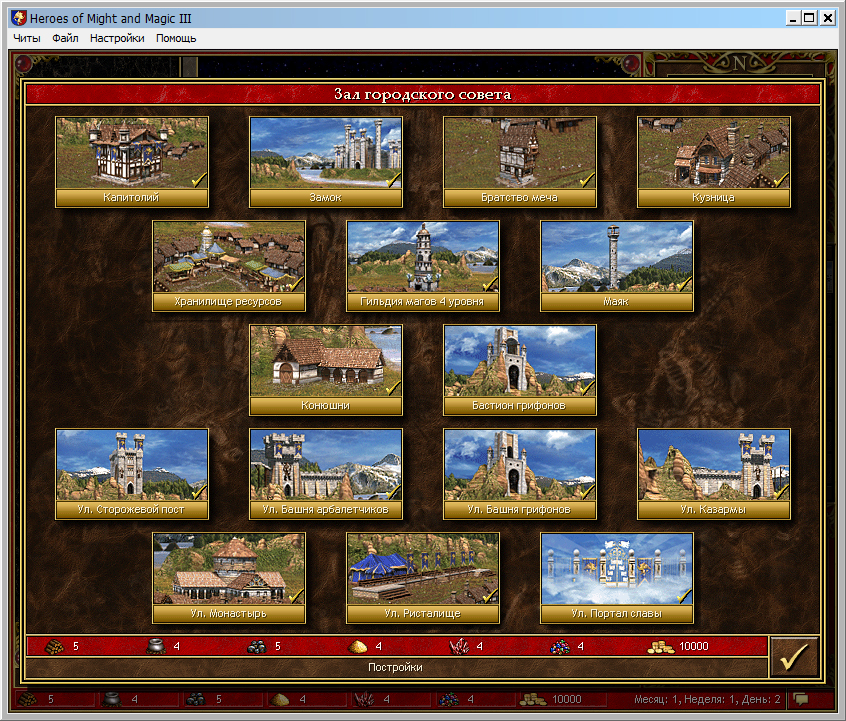Select the Маяк lighthouse picture
846x721 pixels.
[x=617, y=257]
